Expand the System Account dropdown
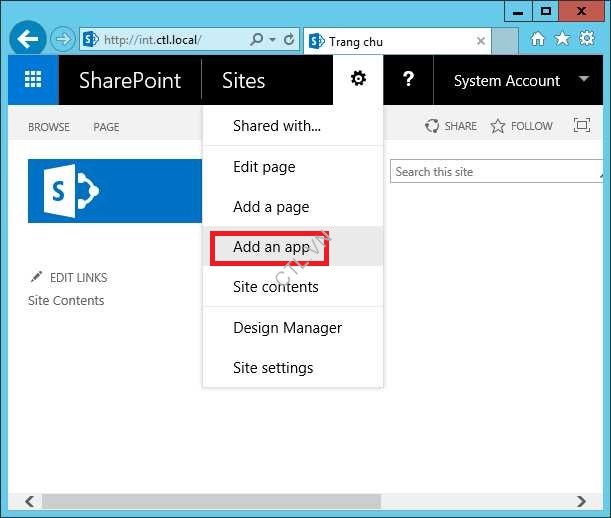The image size is (611, 518). click(583, 80)
